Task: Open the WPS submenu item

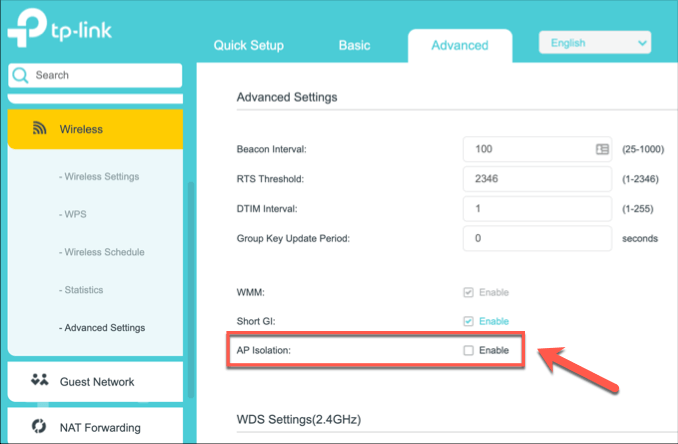Action: coord(74,214)
